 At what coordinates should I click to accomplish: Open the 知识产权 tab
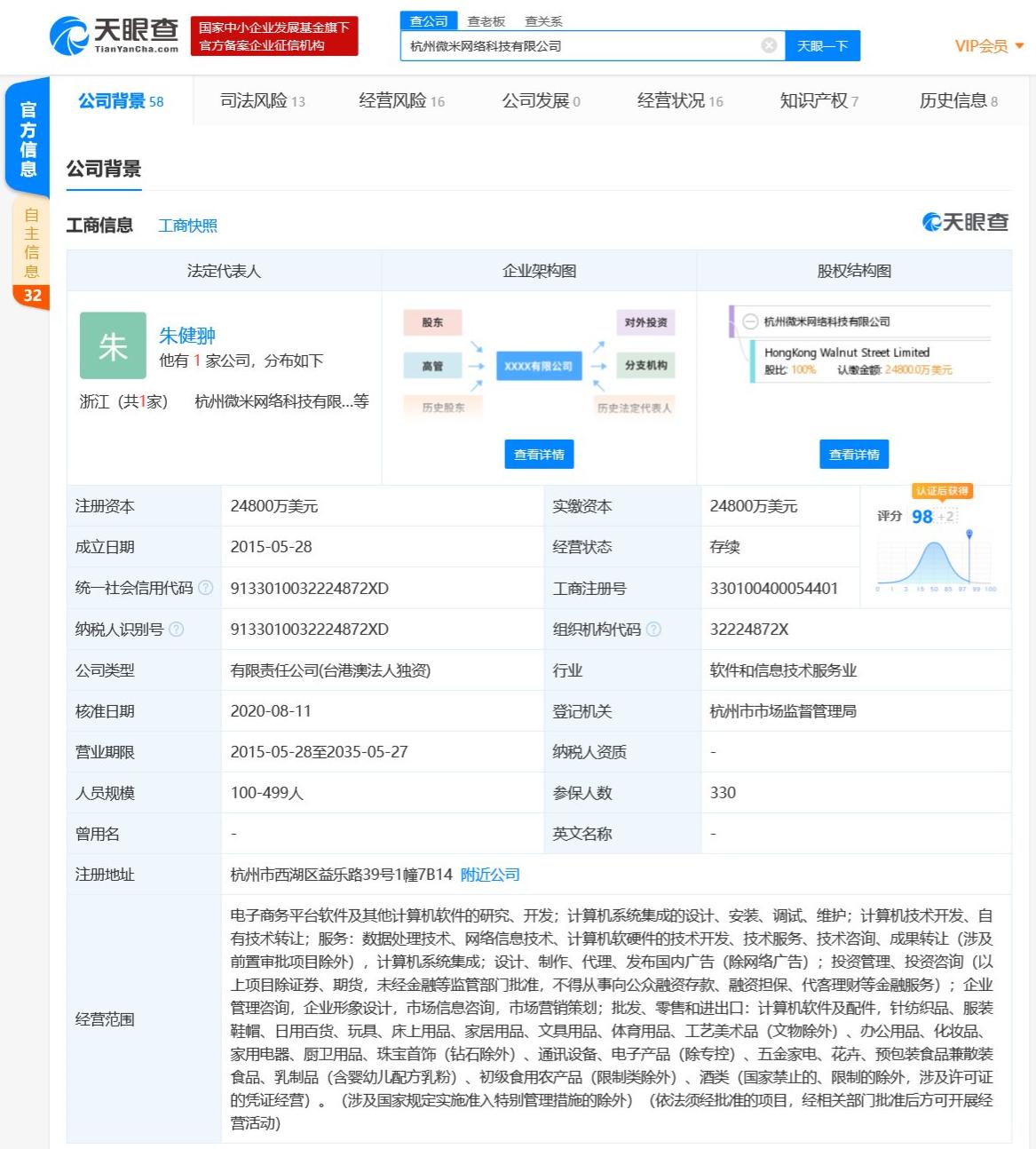pyautogui.click(x=812, y=100)
